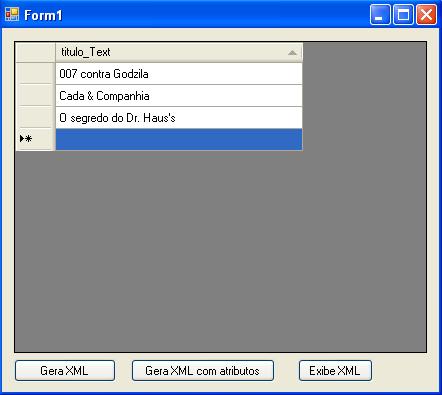Select row header of Cada & Companhia

pos(35,96)
